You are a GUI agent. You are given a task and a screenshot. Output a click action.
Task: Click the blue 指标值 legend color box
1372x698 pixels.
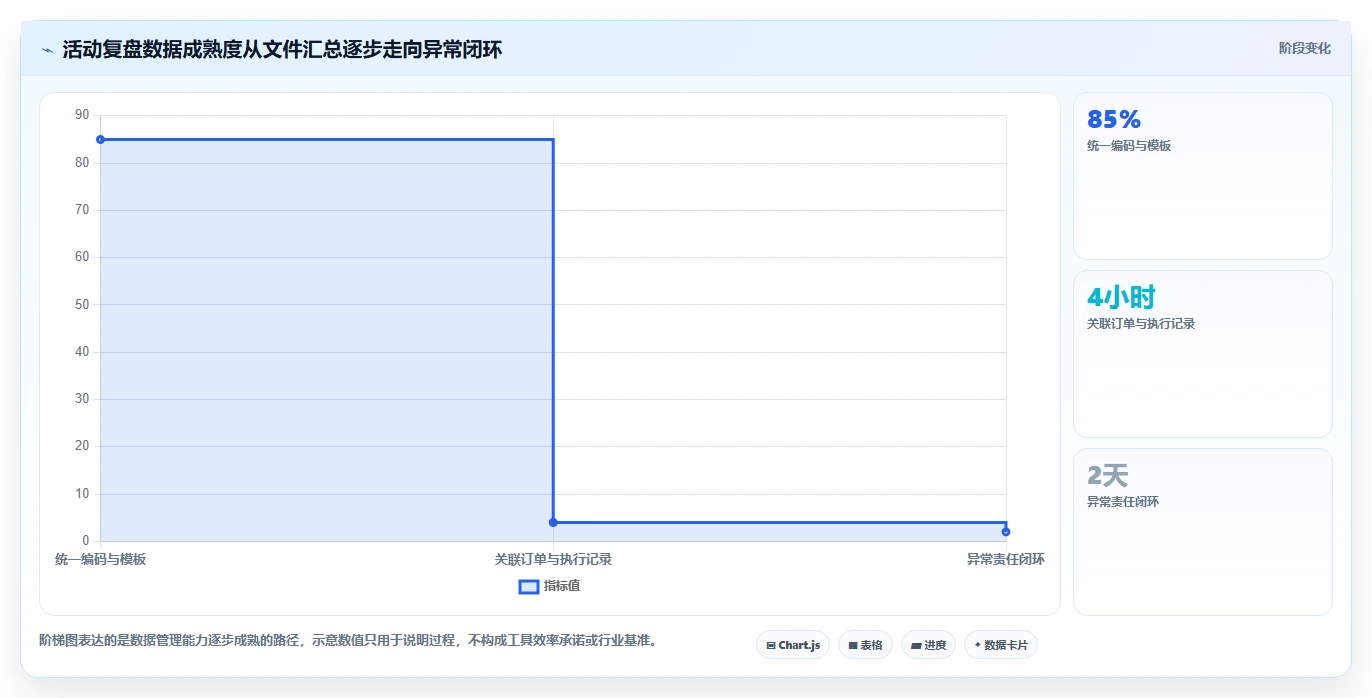tap(529, 586)
